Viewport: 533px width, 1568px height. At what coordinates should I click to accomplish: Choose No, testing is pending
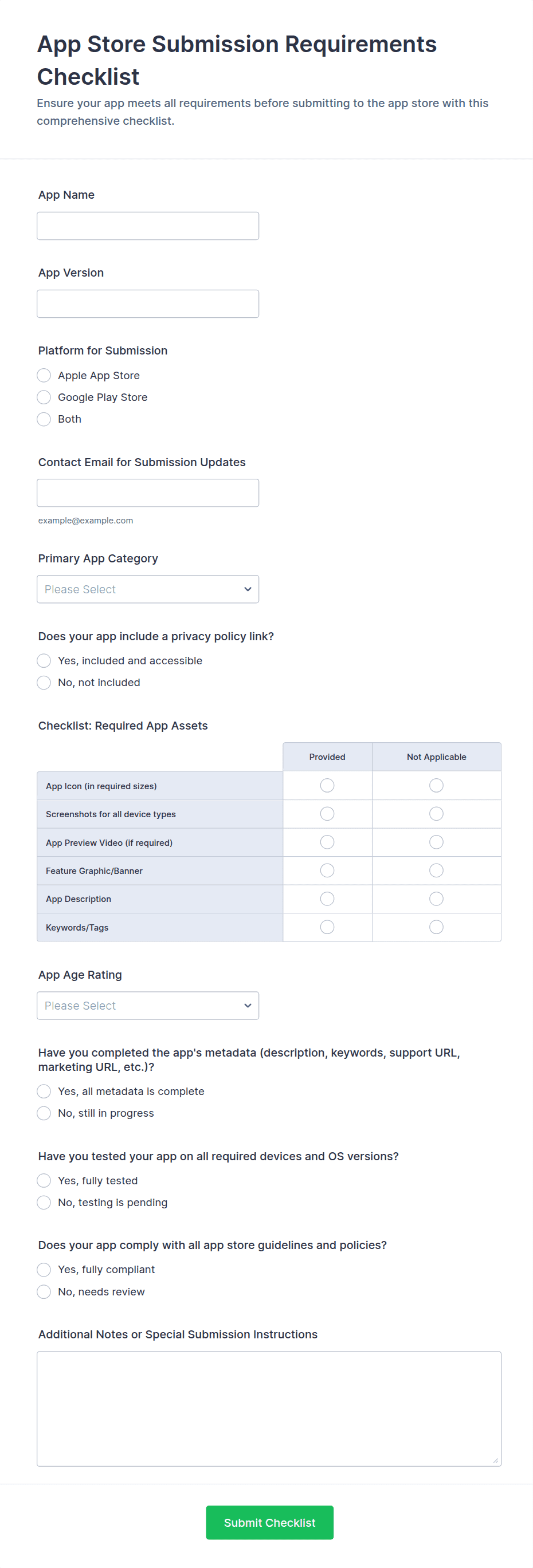coord(44,1202)
